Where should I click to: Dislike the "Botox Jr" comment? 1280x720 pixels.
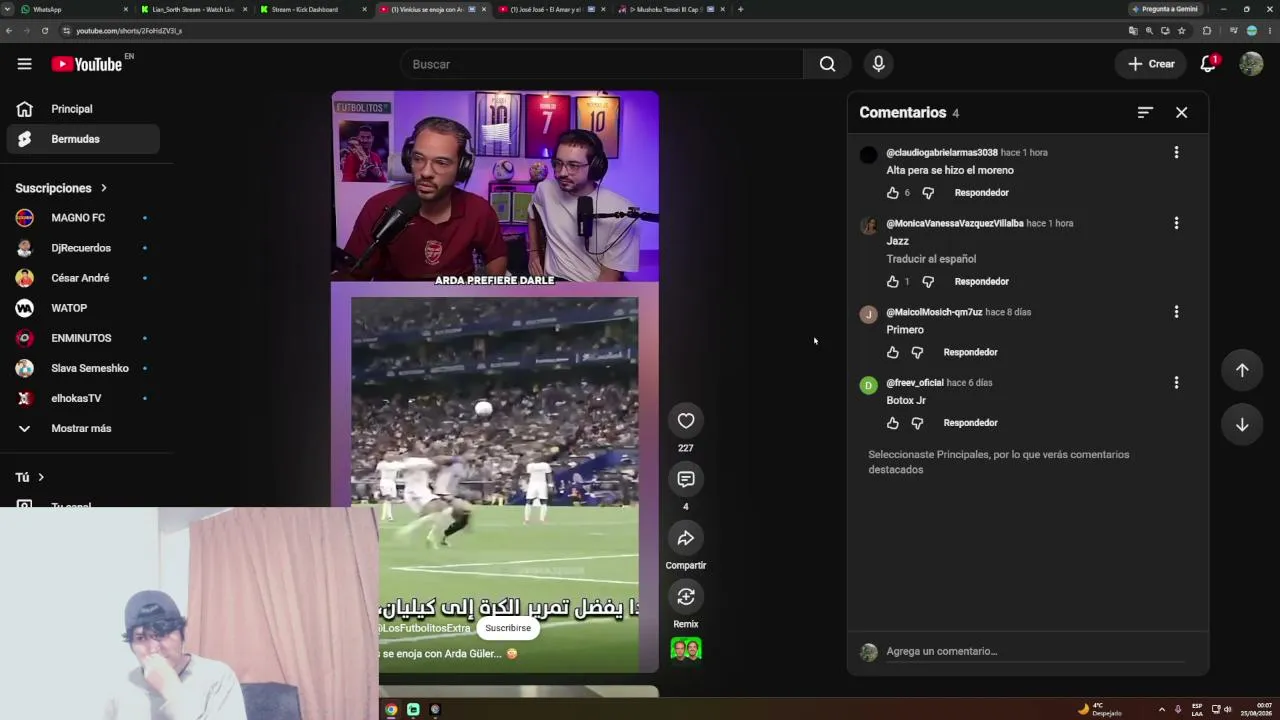click(917, 423)
